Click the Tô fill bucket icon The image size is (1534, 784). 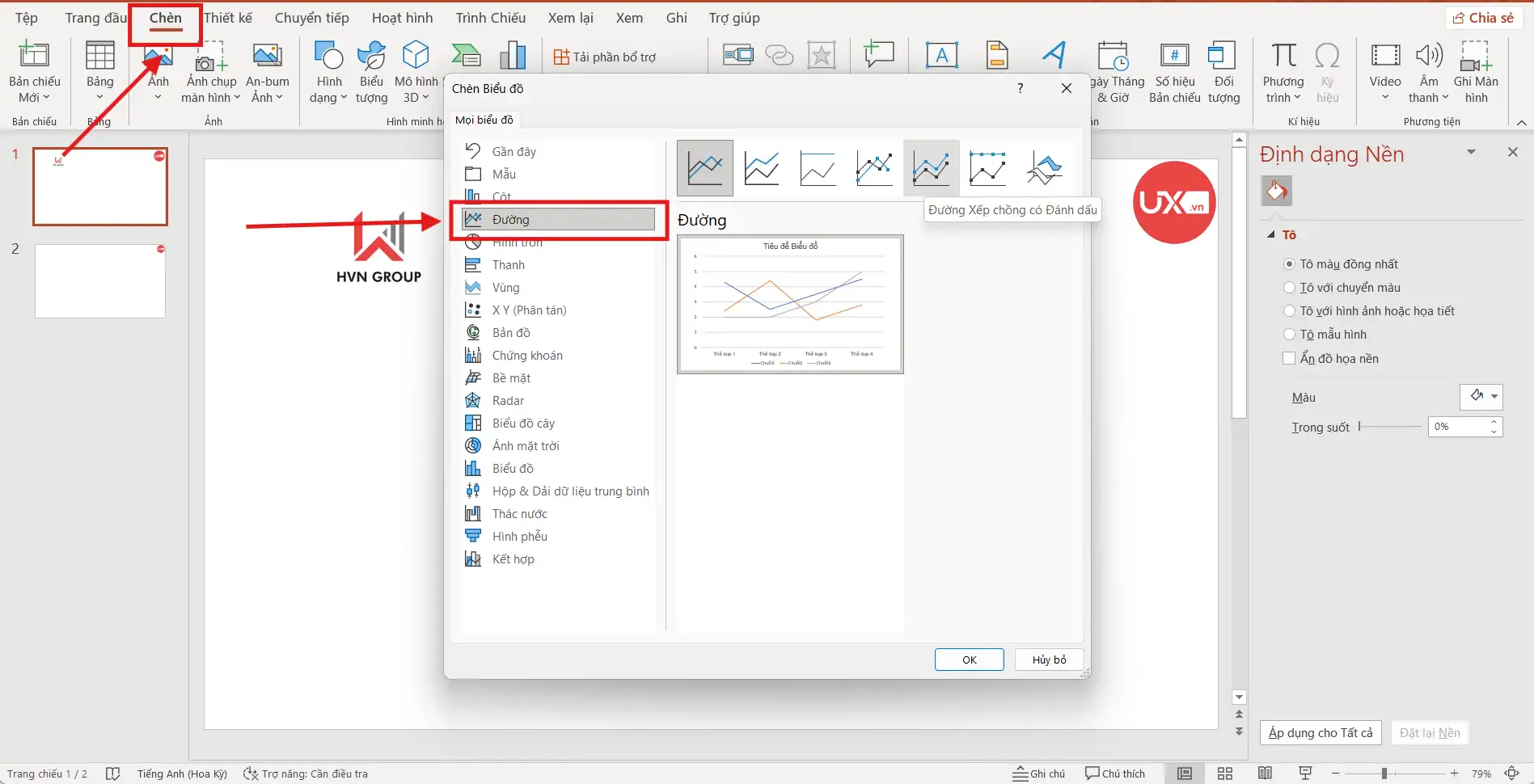1276,192
